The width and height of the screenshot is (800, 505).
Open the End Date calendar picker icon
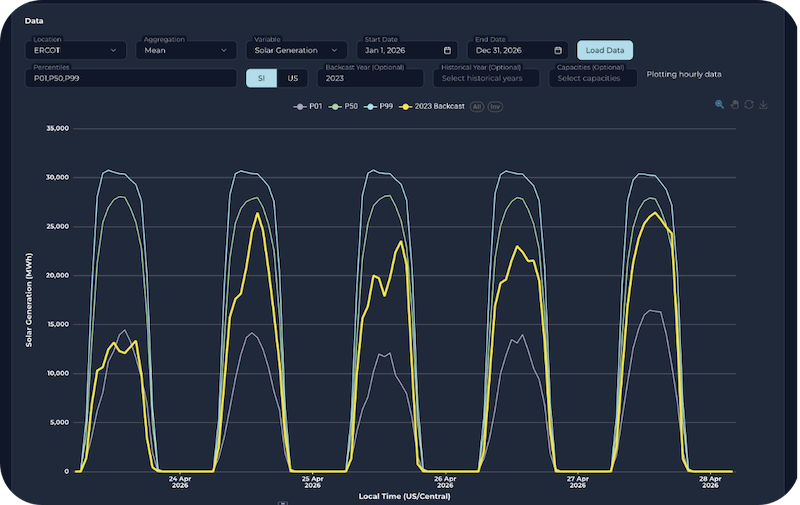(557, 50)
